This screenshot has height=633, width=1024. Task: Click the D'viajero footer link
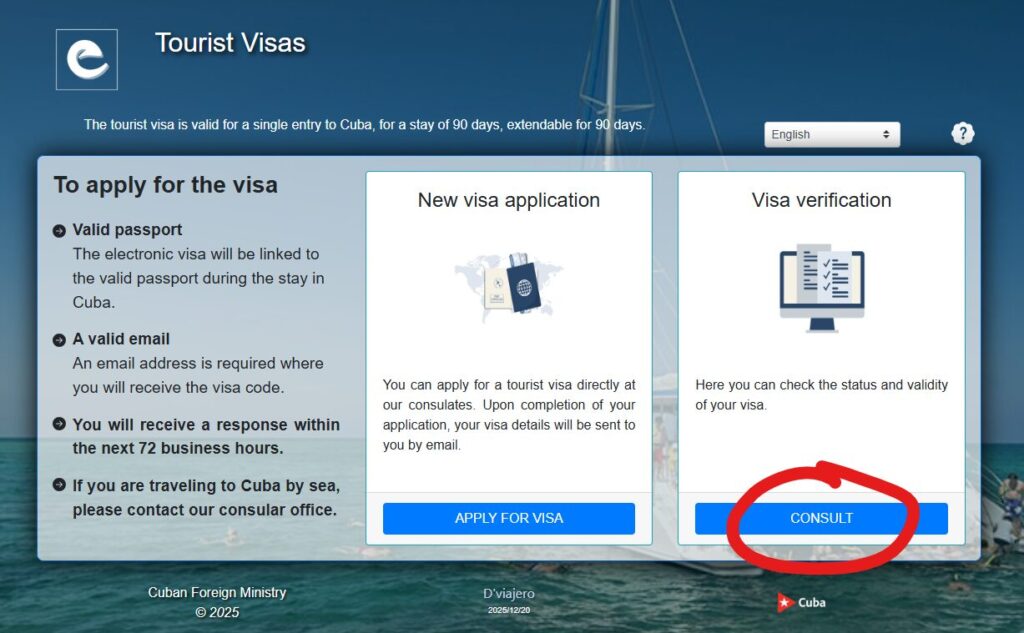tap(509, 594)
